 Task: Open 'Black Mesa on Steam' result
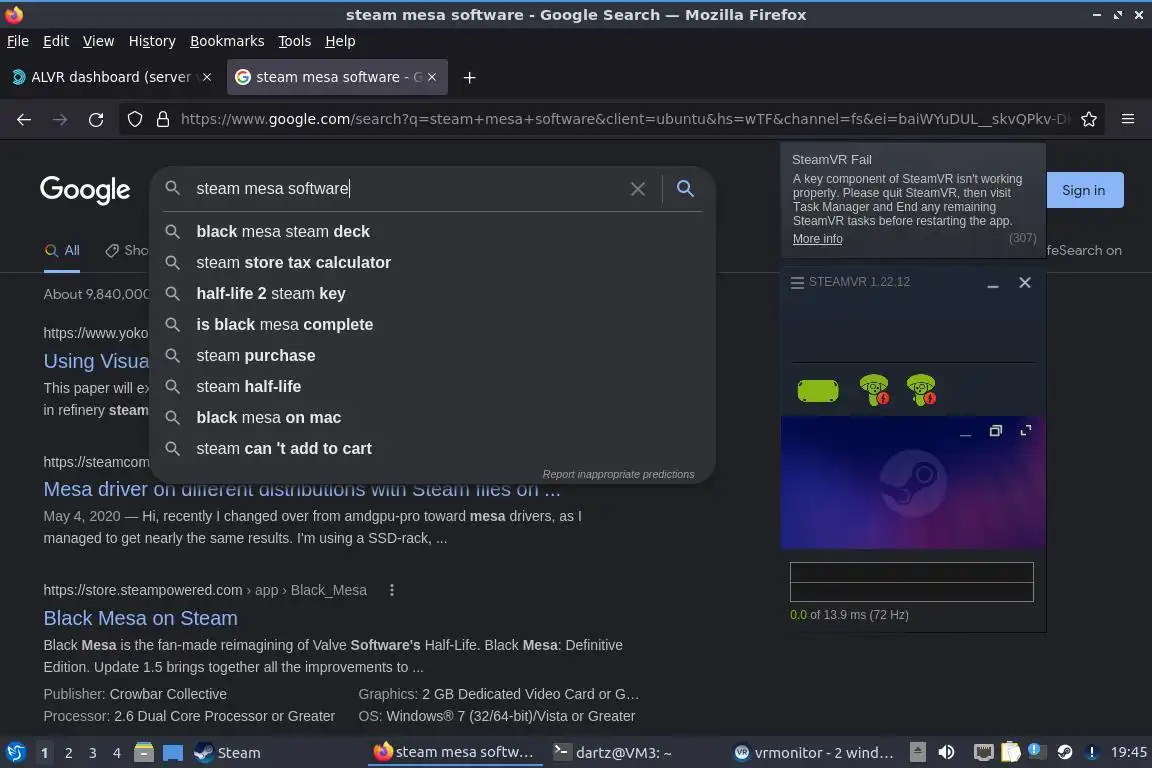[140, 619]
